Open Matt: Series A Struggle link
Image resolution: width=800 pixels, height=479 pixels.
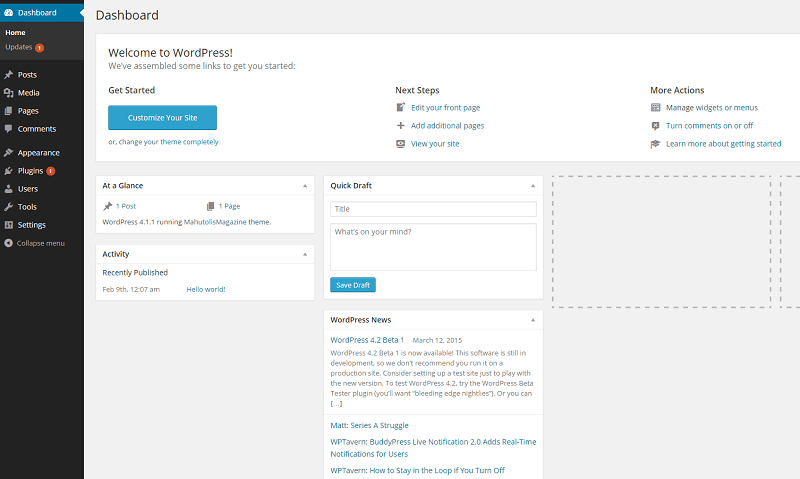pyautogui.click(x=369, y=425)
